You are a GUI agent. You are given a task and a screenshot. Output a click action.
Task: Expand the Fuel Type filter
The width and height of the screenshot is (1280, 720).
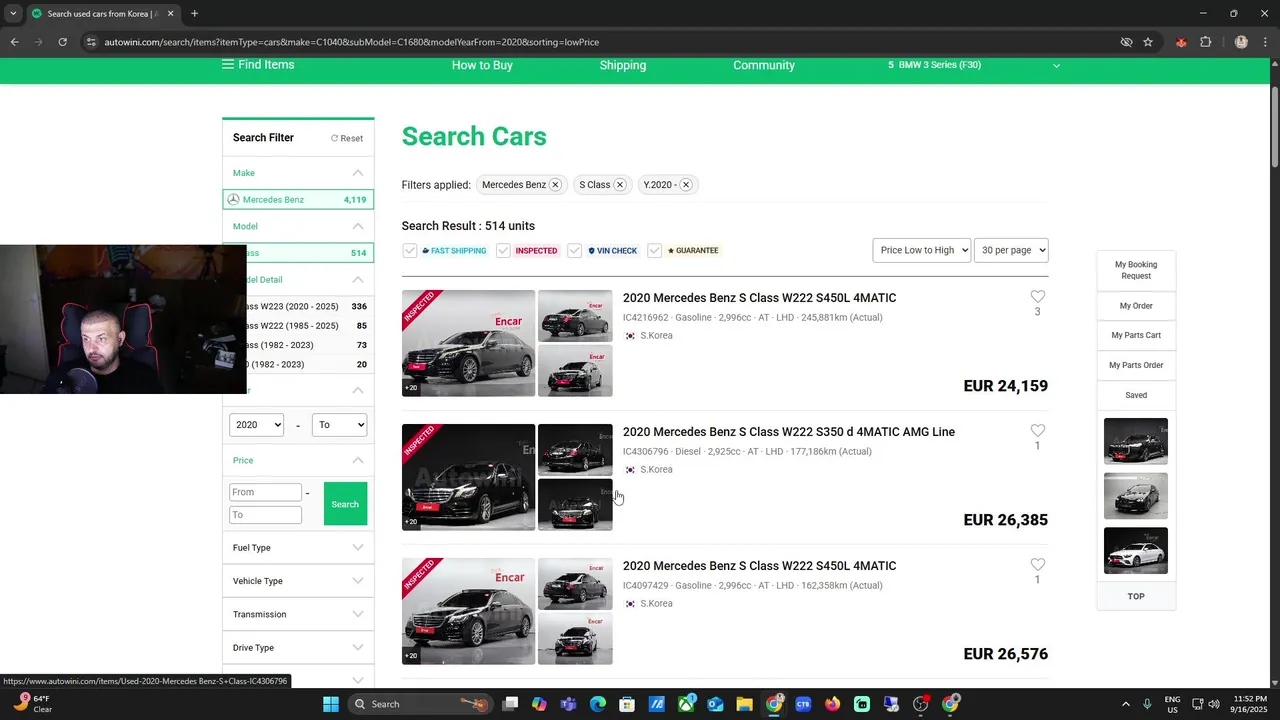click(x=298, y=548)
